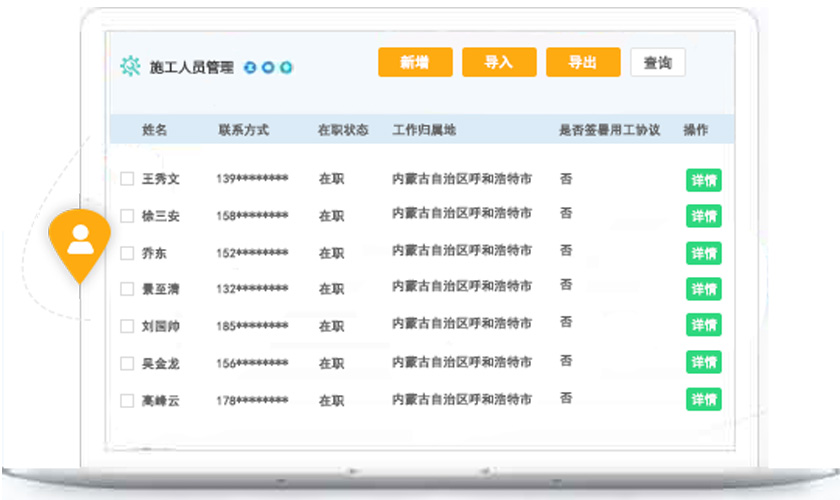Image resolution: width=840 pixels, height=500 pixels.
Task: Open 详情 for 吴金龙
Action: click(x=704, y=362)
